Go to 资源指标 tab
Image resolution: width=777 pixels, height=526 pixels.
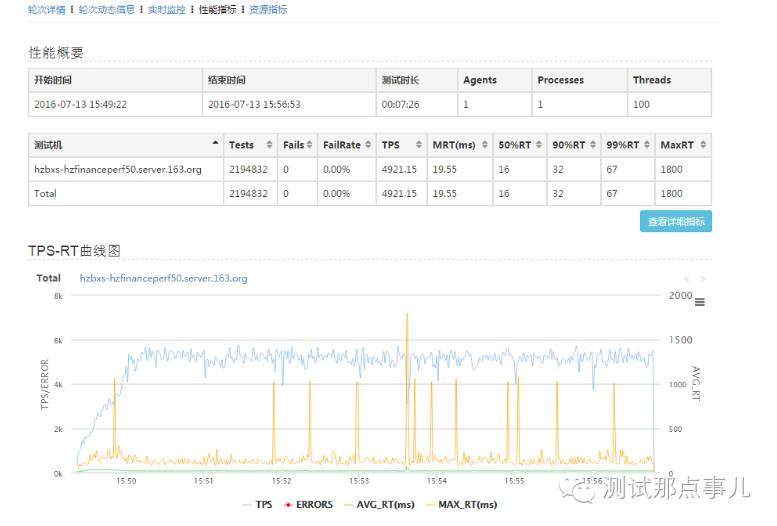268,9
